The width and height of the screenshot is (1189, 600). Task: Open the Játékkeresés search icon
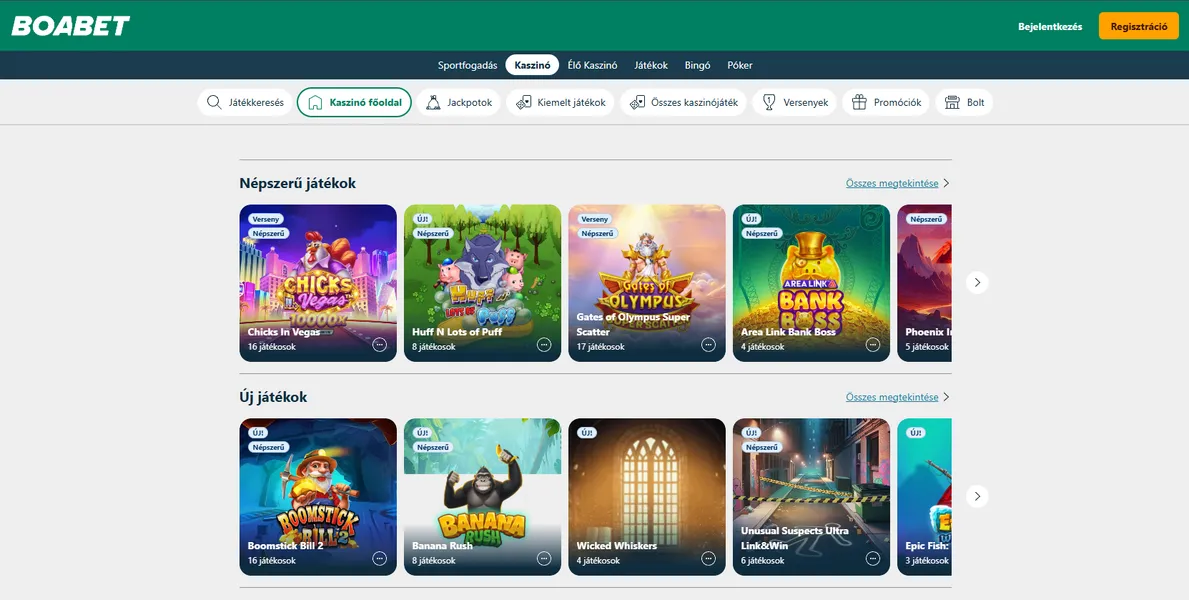click(213, 101)
